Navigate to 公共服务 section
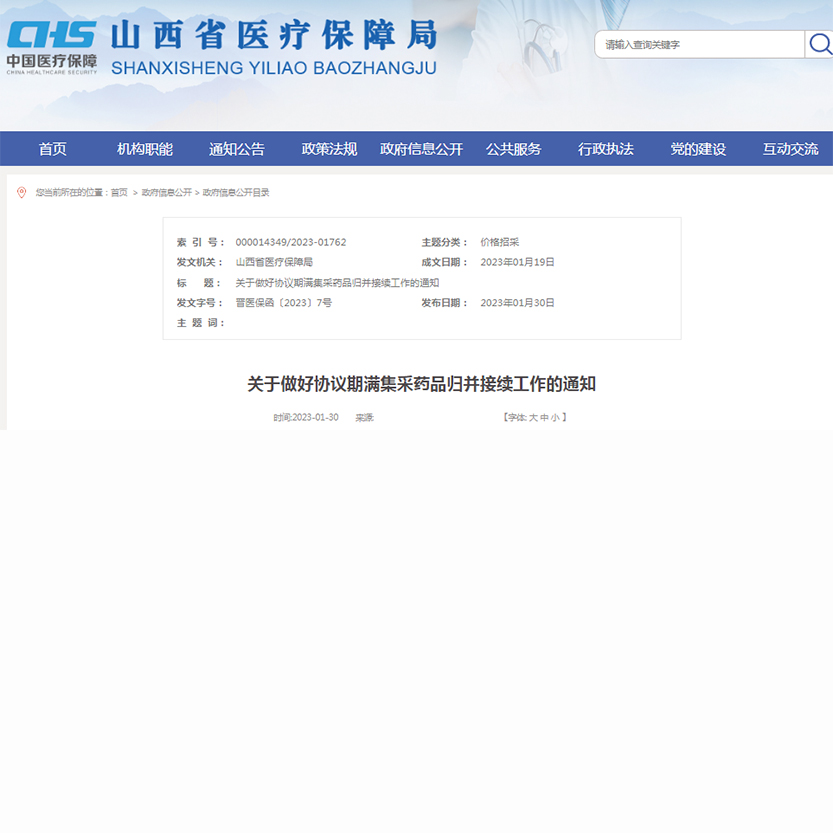The width and height of the screenshot is (833, 833). (x=513, y=149)
